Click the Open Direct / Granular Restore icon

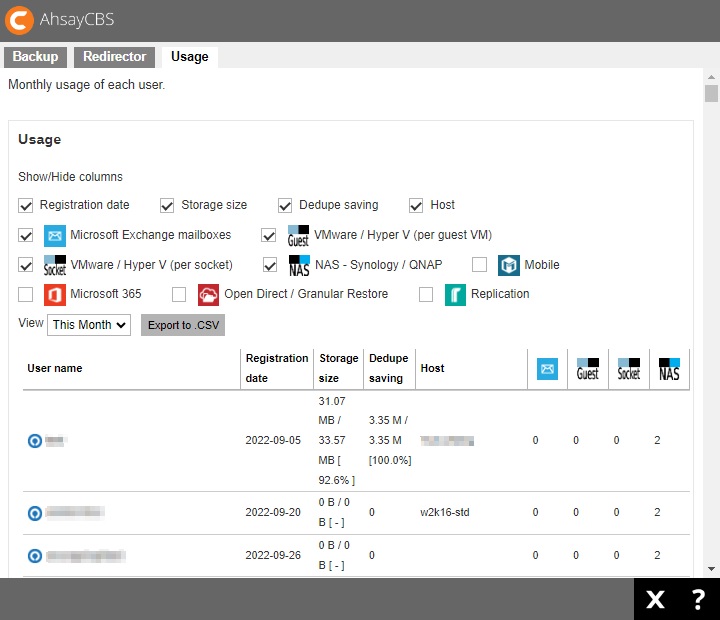[x=208, y=294]
